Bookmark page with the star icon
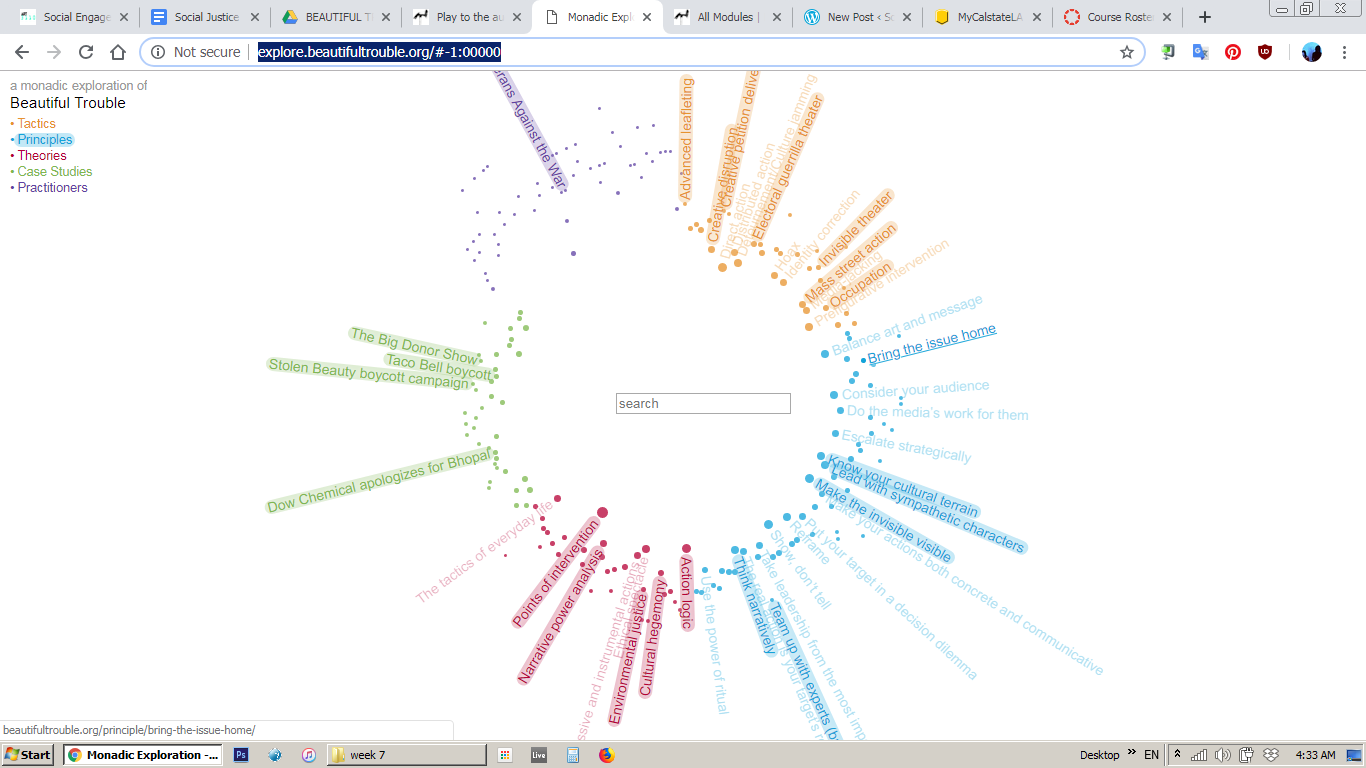Image resolution: width=1366 pixels, height=768 pixels. pos(1127,52)
